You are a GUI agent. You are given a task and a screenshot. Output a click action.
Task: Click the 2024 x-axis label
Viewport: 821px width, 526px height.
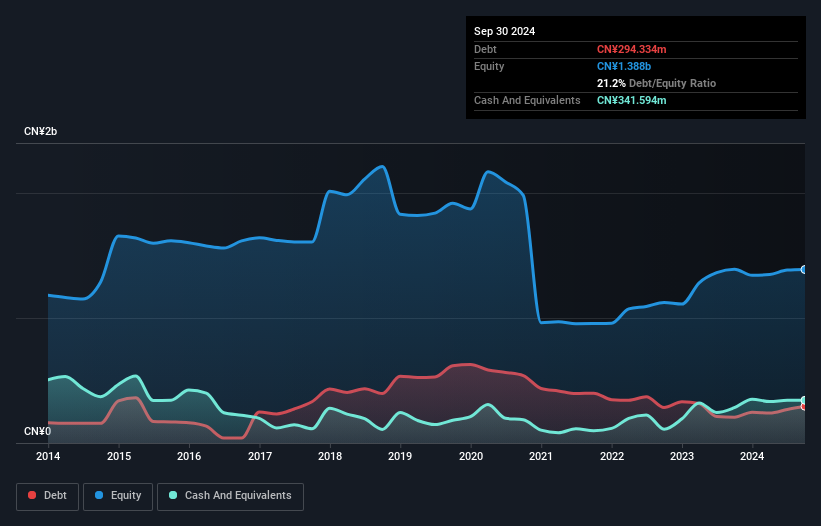(x=752, y=456)
